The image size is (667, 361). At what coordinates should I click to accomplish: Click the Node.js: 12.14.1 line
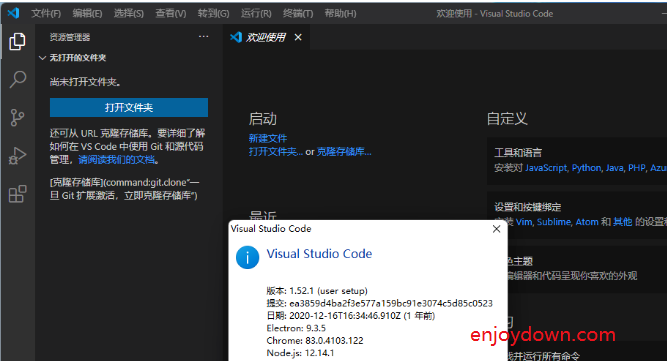pos(300,353)
